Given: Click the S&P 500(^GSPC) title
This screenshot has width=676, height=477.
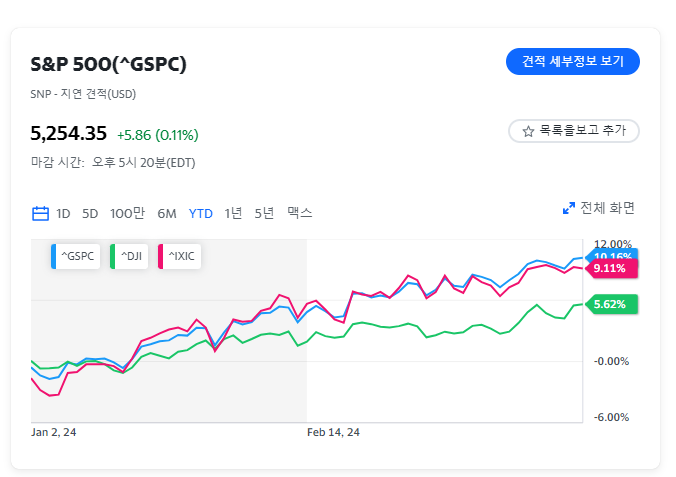Looking at the screenshot, I should [x=109, y=64].
